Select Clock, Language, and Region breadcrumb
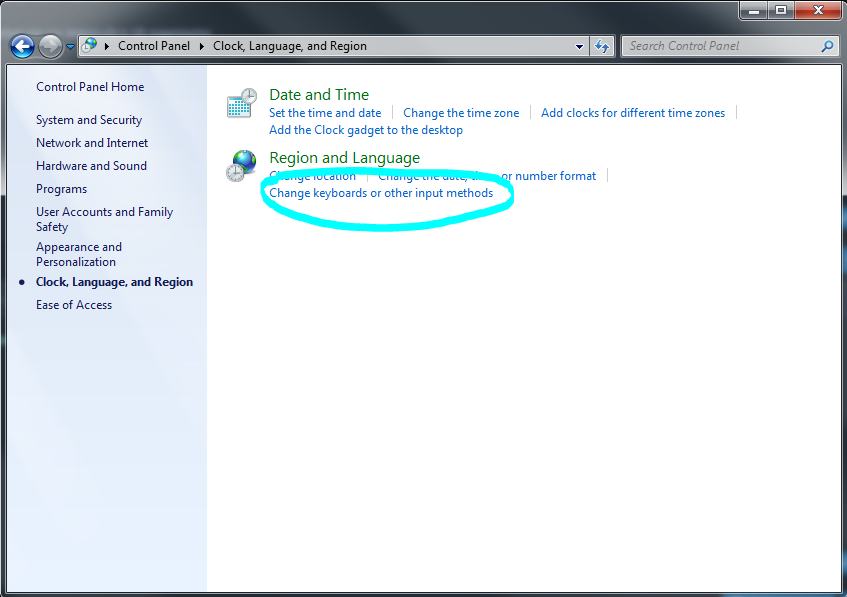 point(290,46)
